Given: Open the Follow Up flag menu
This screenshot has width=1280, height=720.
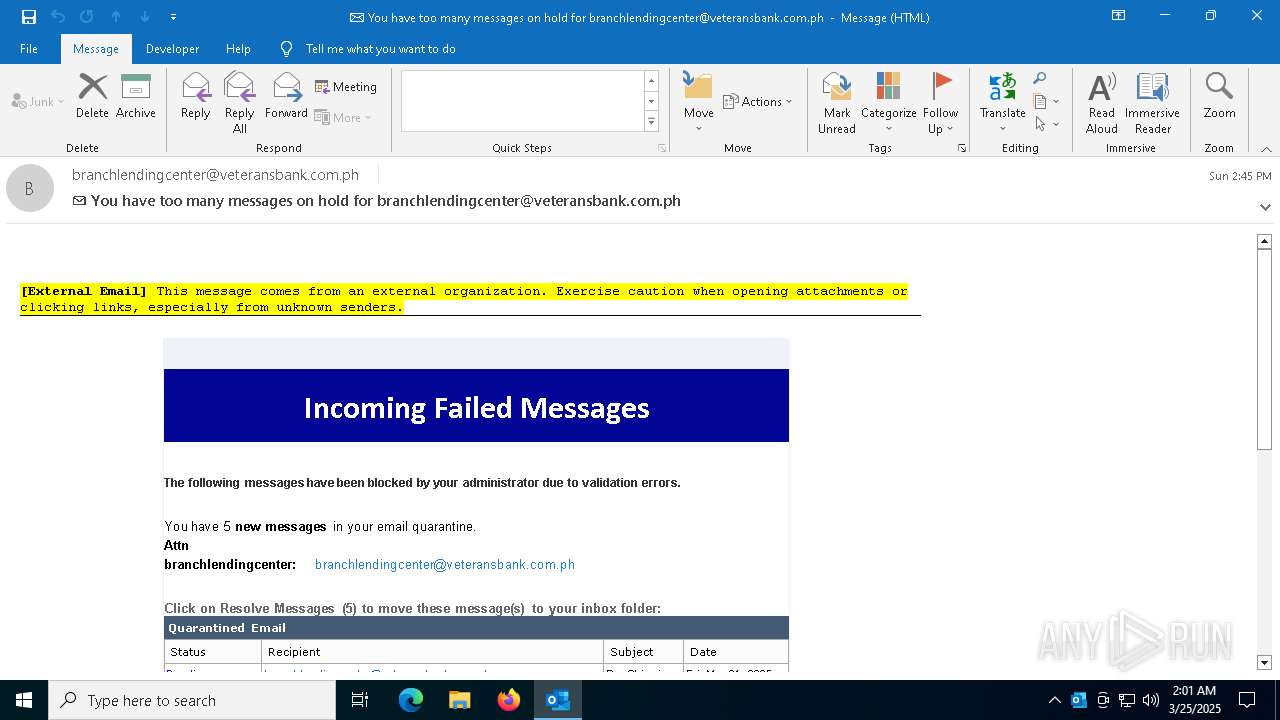Looking at the screenshot, I should click(x=941, y=102).
